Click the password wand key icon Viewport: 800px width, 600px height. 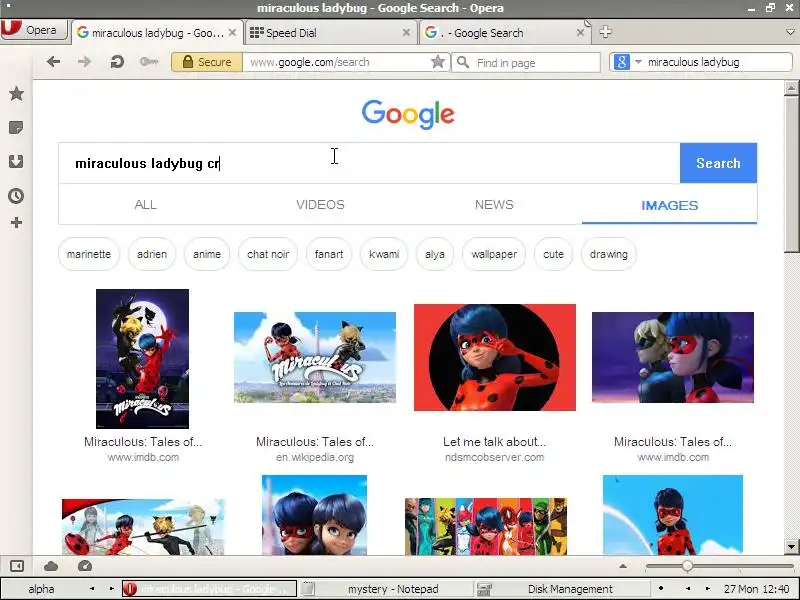[148, 62]
